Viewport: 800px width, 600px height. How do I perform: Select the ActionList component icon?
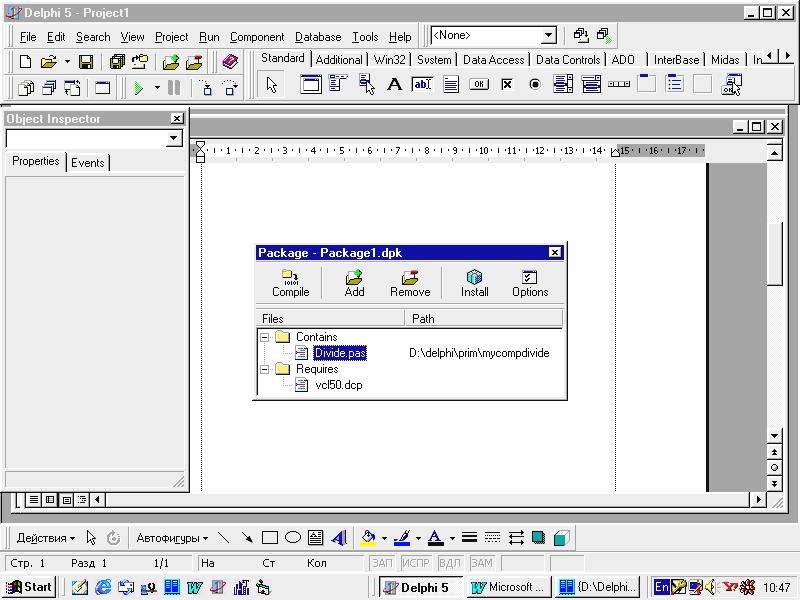[x=731, y=85]
